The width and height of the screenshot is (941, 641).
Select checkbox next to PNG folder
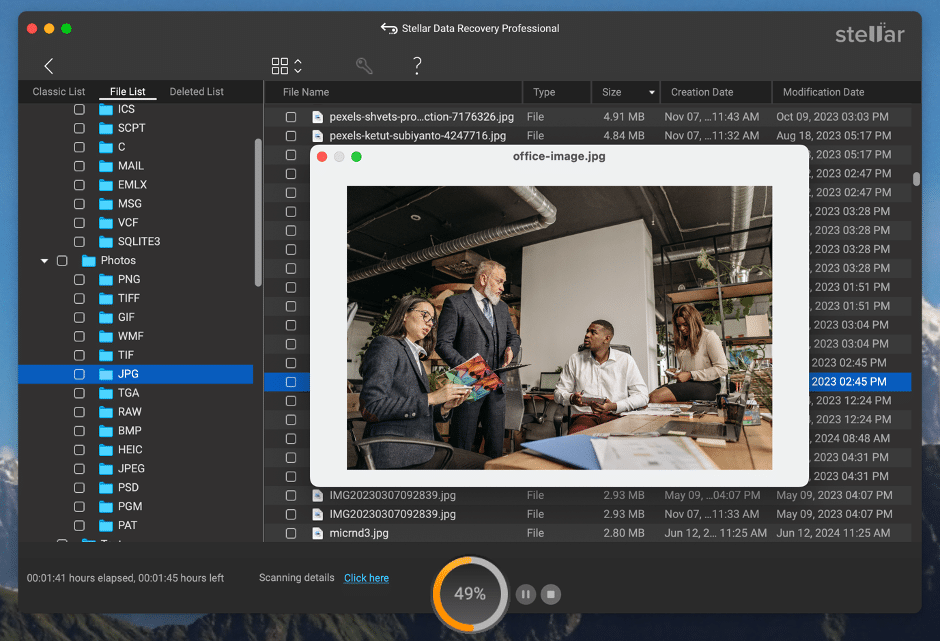click(x=79, y=280)
